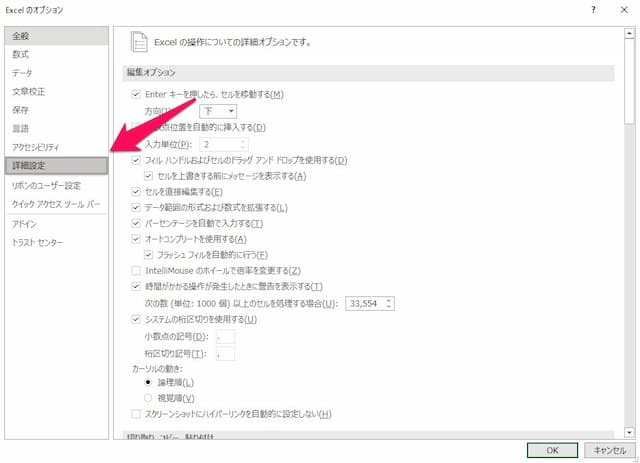Toggle パーセンテージを自動で入力する checkbox
640x463 pixels.
click(136, 223)
